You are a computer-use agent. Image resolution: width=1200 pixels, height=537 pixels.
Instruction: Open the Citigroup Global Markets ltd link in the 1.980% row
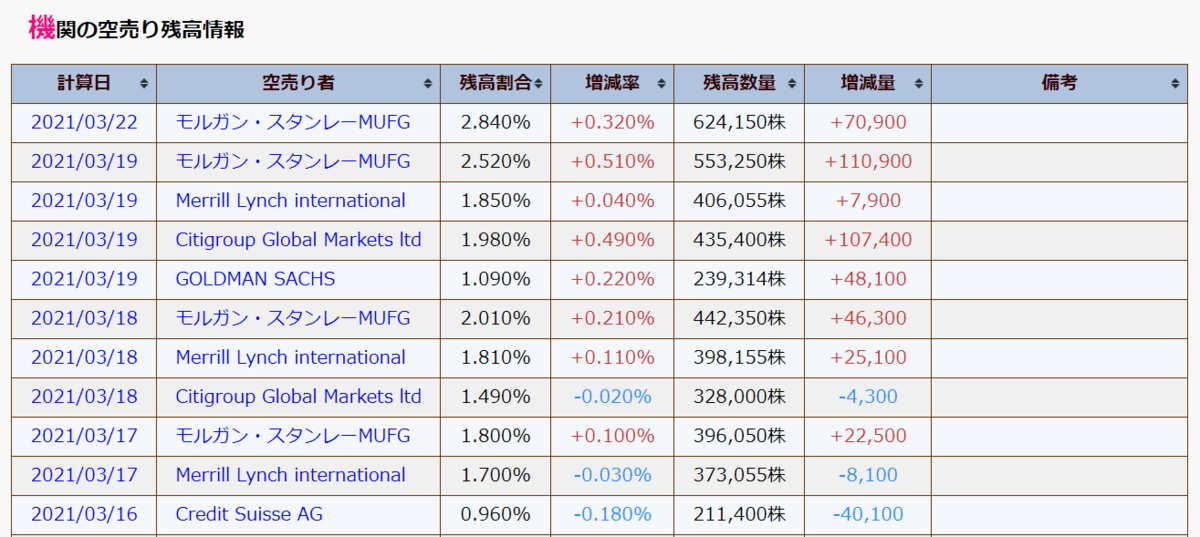298,240
